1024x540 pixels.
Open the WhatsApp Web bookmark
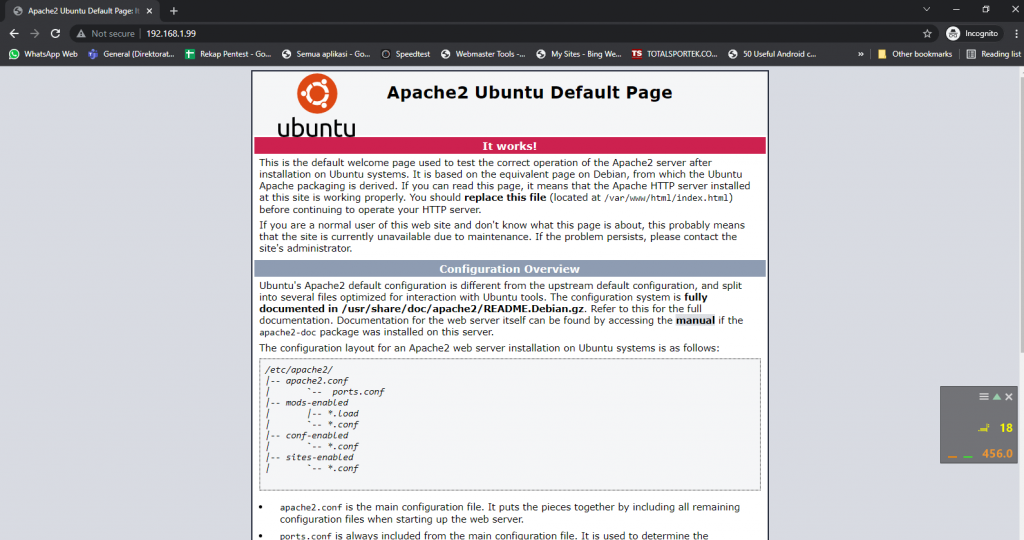43,54
